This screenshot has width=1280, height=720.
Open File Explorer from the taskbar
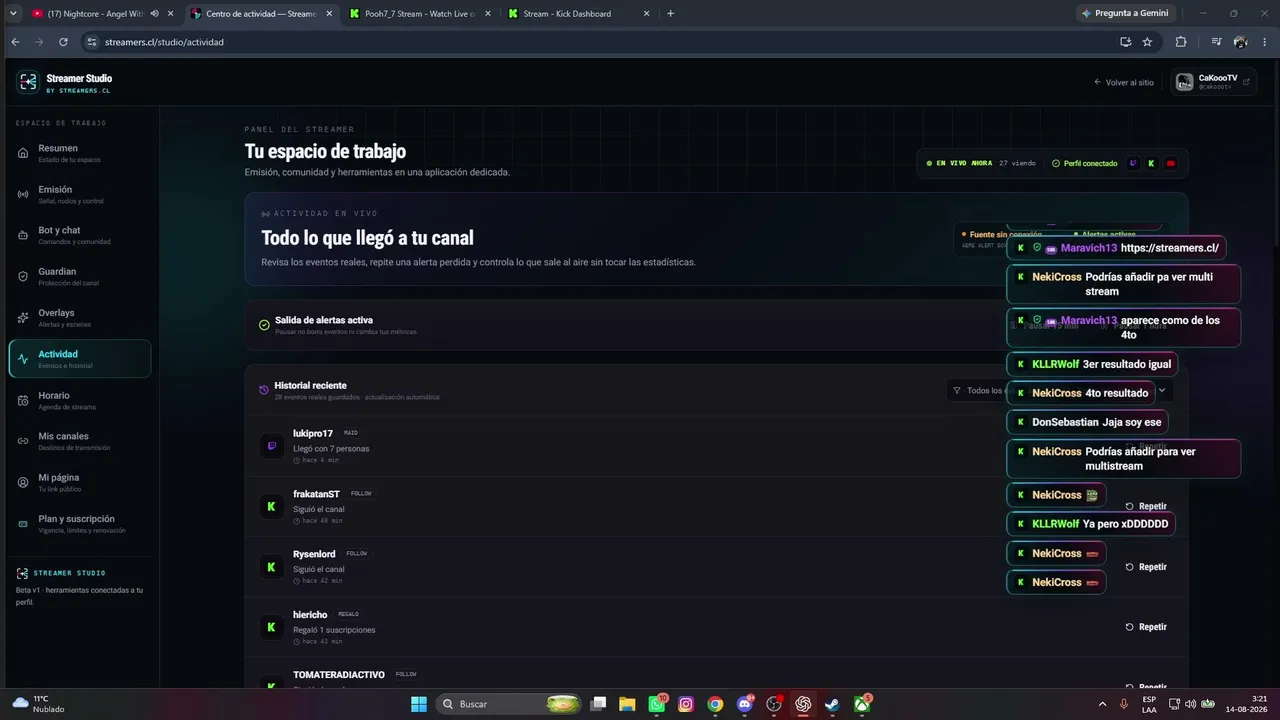click(627, 704)
